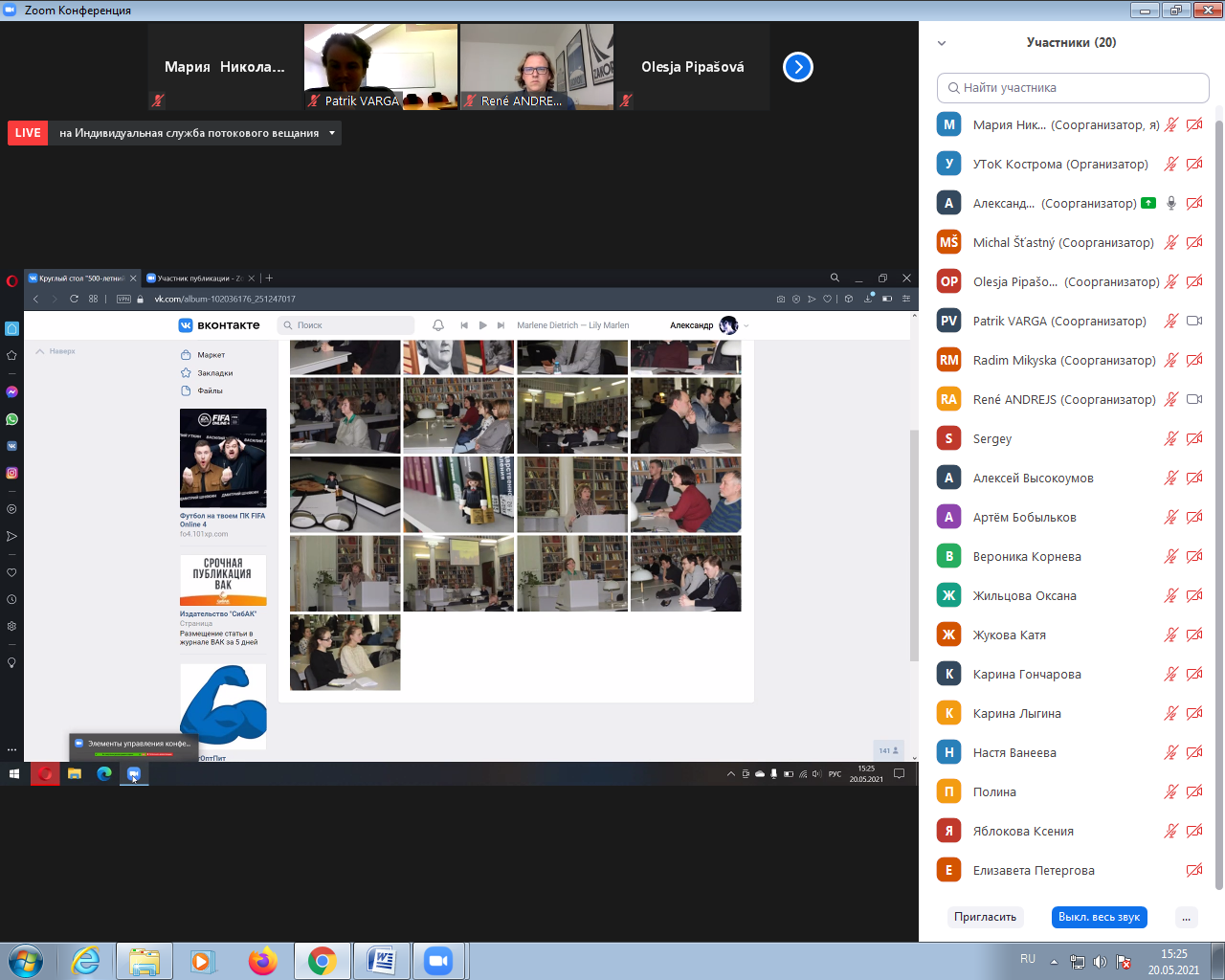Screen dimensions: 1225x980
Task: Open File Explorer from the taskbar
Action: coord(145,960)
